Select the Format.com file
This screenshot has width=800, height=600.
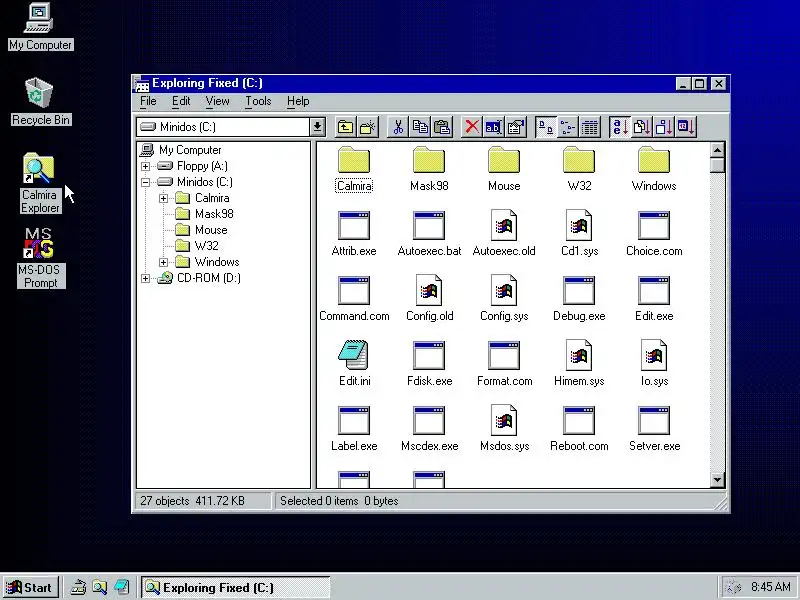click(504, 364)
